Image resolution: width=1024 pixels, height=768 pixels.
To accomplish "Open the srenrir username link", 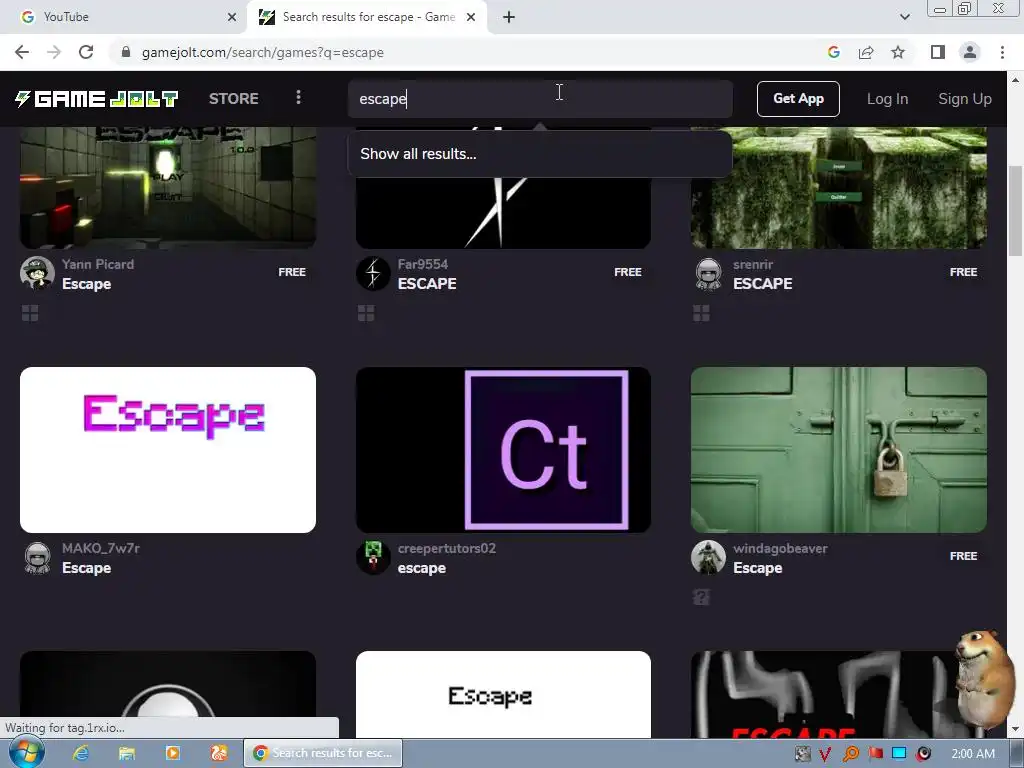I will tap(753, 264).
